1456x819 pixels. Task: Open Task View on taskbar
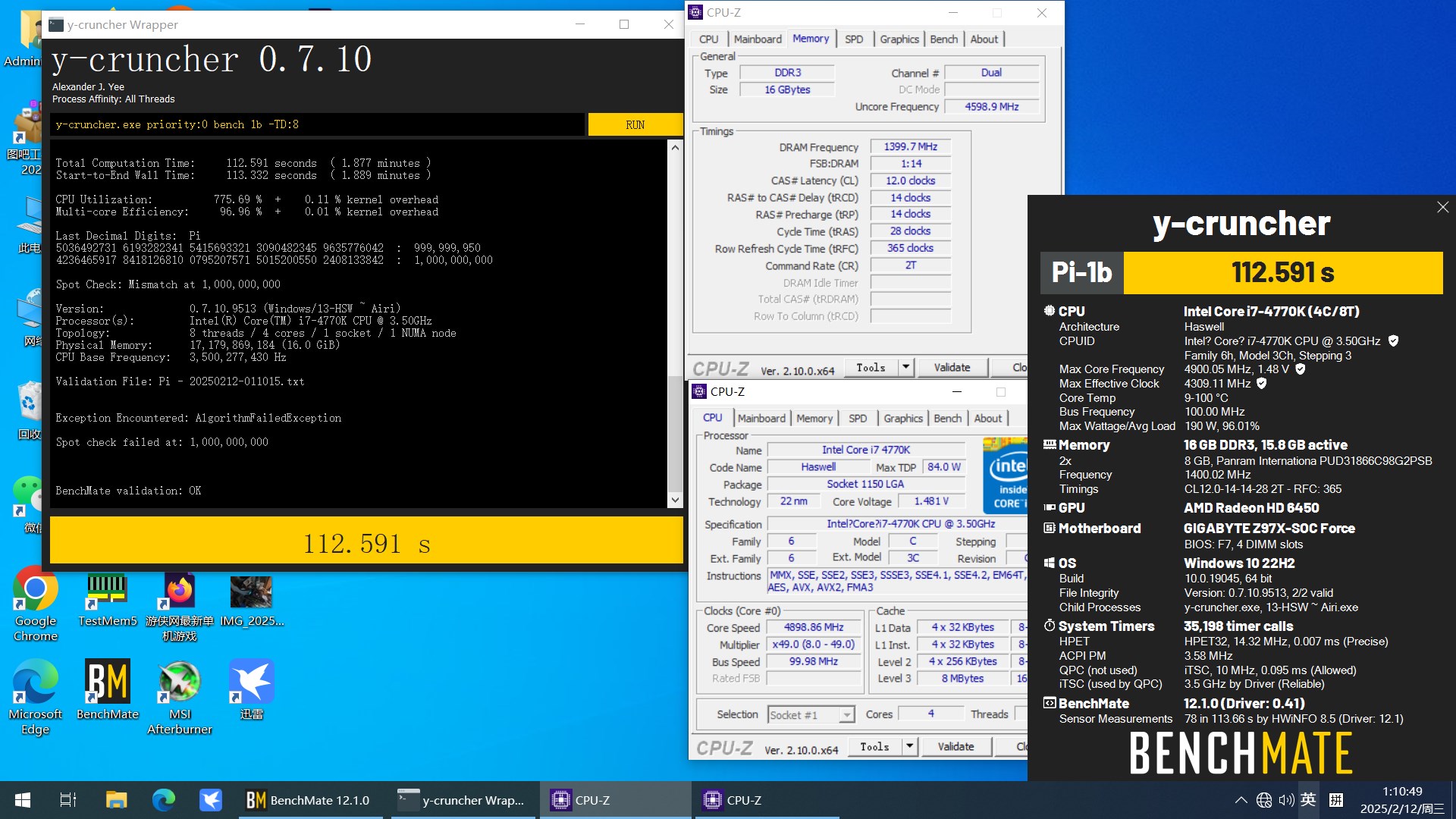click(68, 800)
